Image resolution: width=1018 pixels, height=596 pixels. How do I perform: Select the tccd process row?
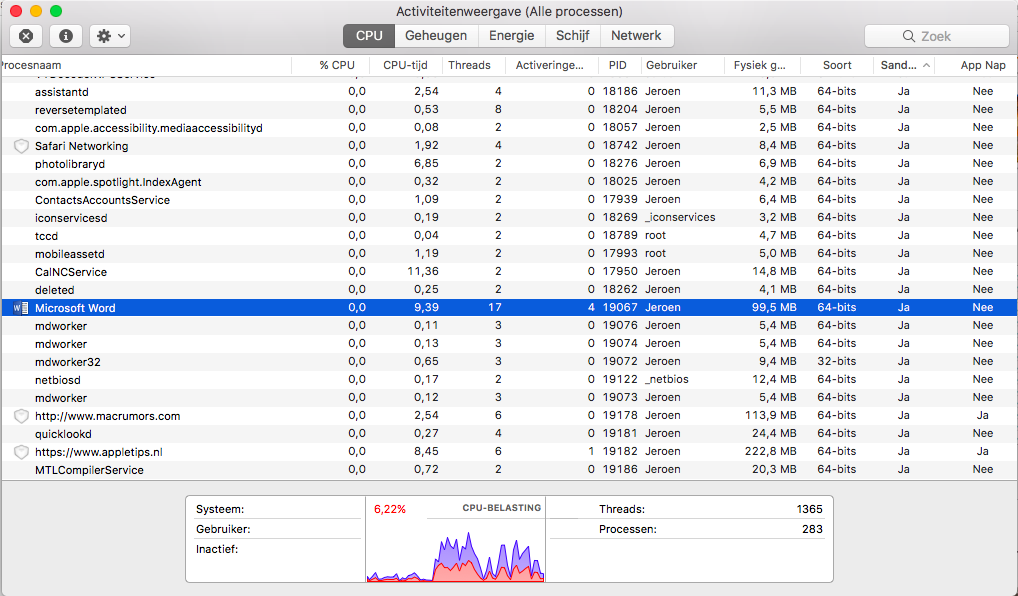[509, 236]
